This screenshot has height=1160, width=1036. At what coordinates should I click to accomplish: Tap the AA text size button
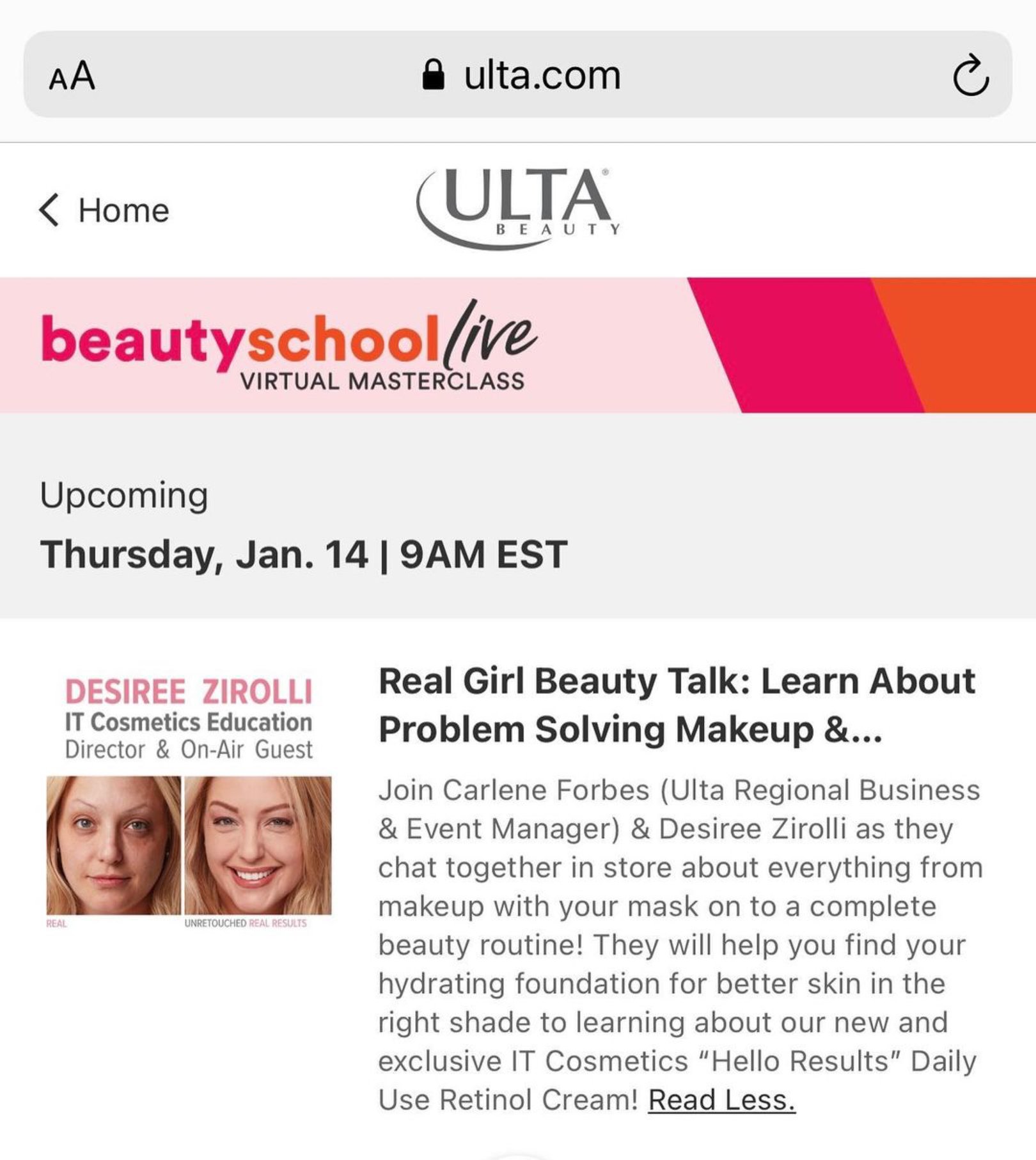[x=72, y=76]
